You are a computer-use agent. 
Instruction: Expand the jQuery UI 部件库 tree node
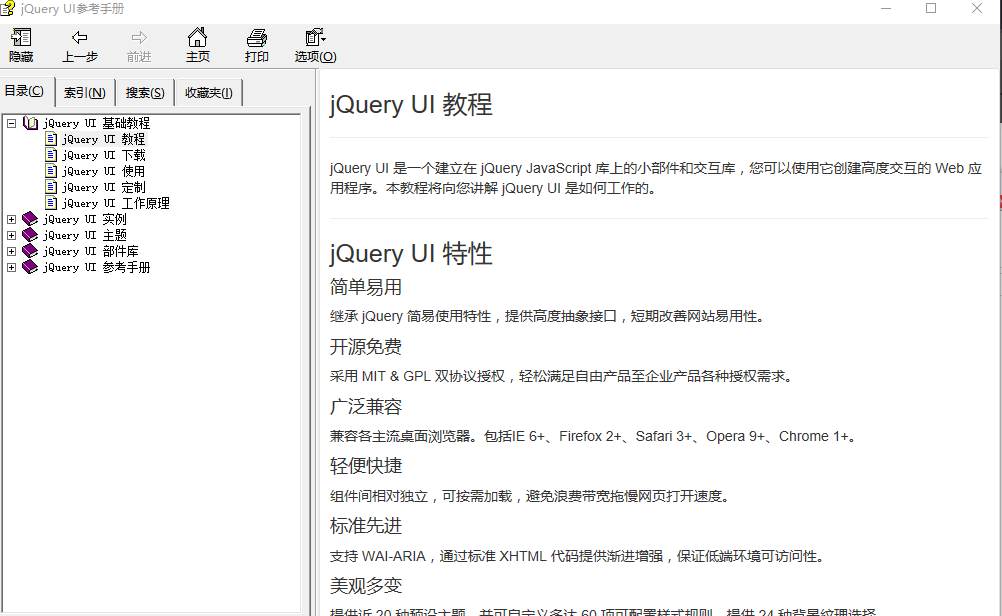[x=10, y=251]
